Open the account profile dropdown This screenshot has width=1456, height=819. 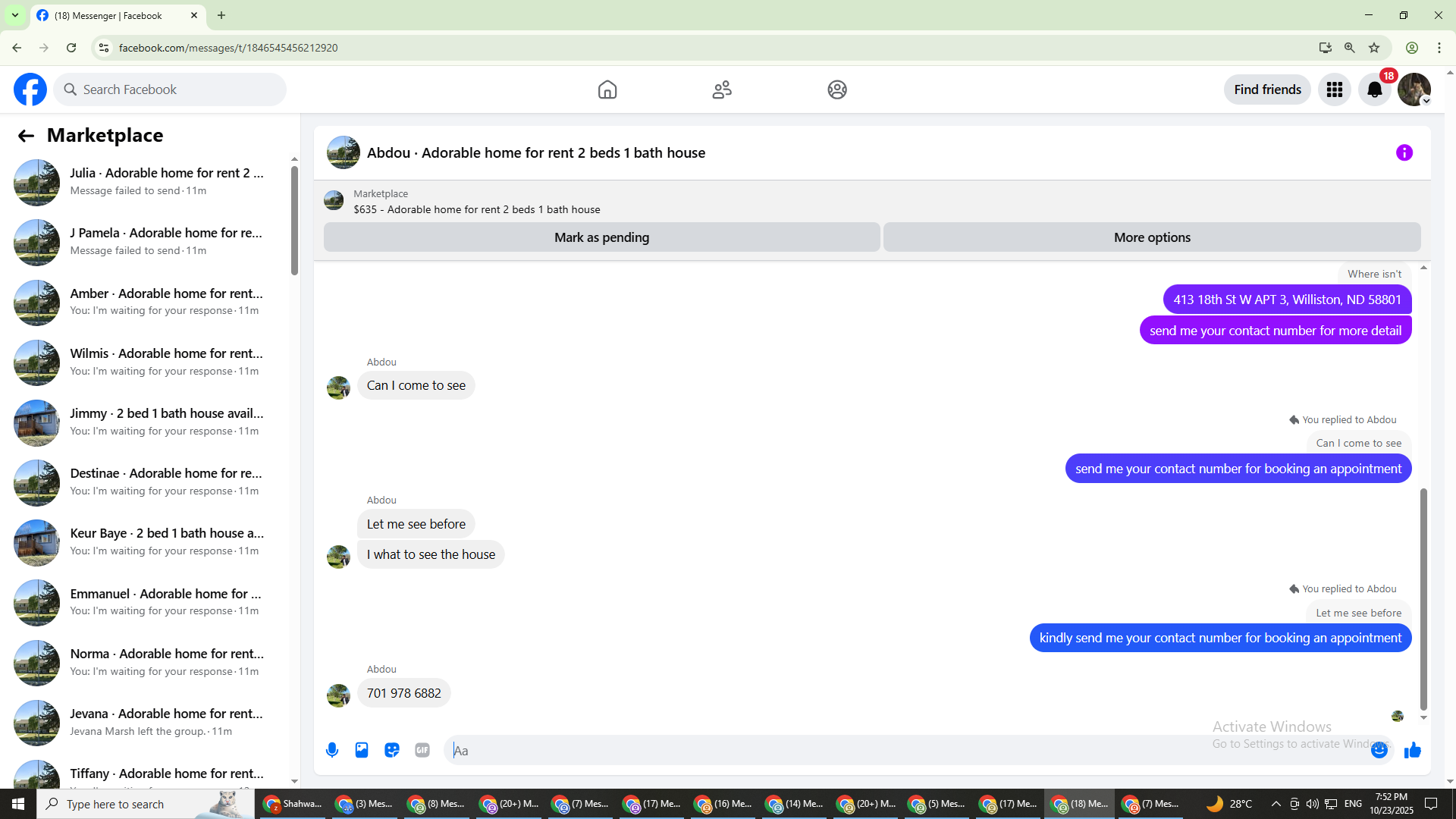pos(1414,89)
